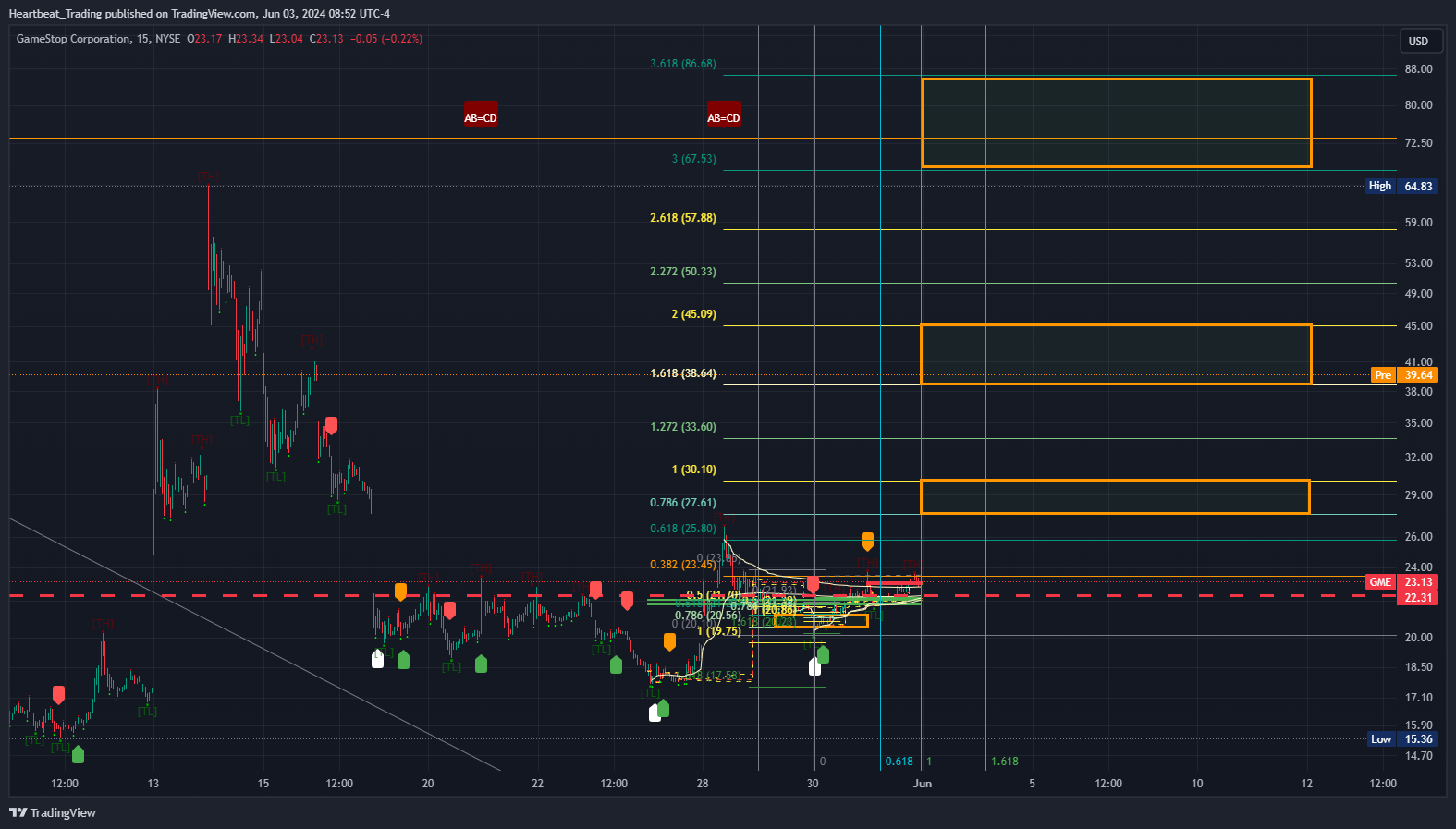Click the O23.17 open value in the legend
The width and height of the screenshot is (1456, 829).
pyautogui.click(x=204, y=39)
